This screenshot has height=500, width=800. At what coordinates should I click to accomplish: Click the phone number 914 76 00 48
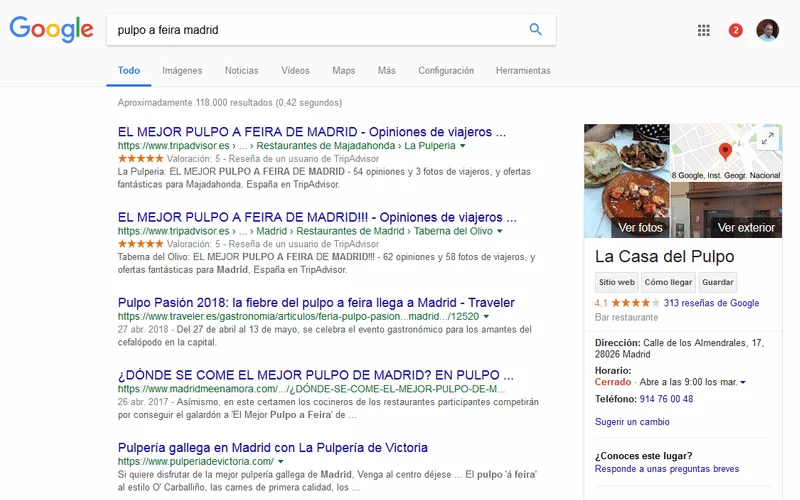click(666, 399)
